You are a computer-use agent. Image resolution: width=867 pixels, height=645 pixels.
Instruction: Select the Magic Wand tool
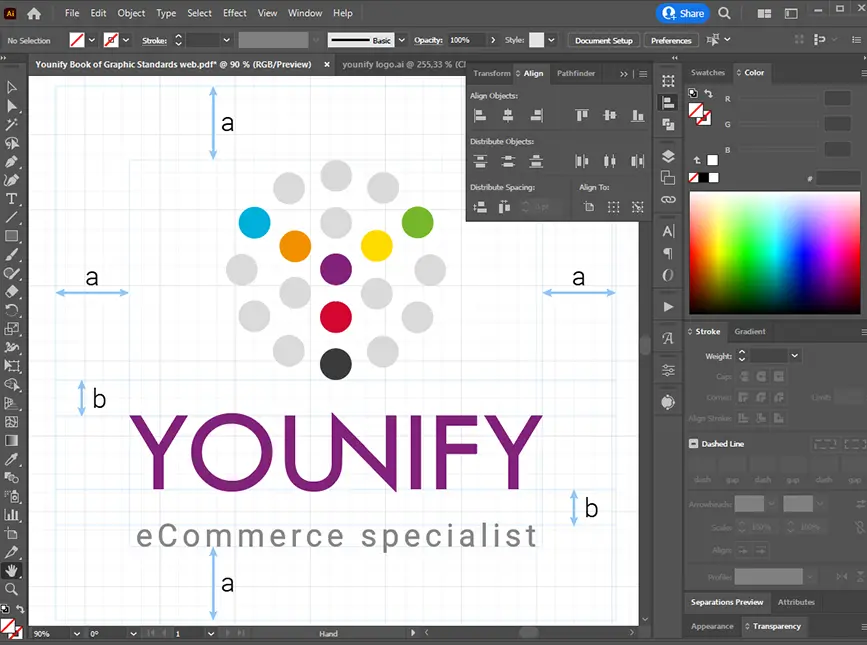(11, 124)
